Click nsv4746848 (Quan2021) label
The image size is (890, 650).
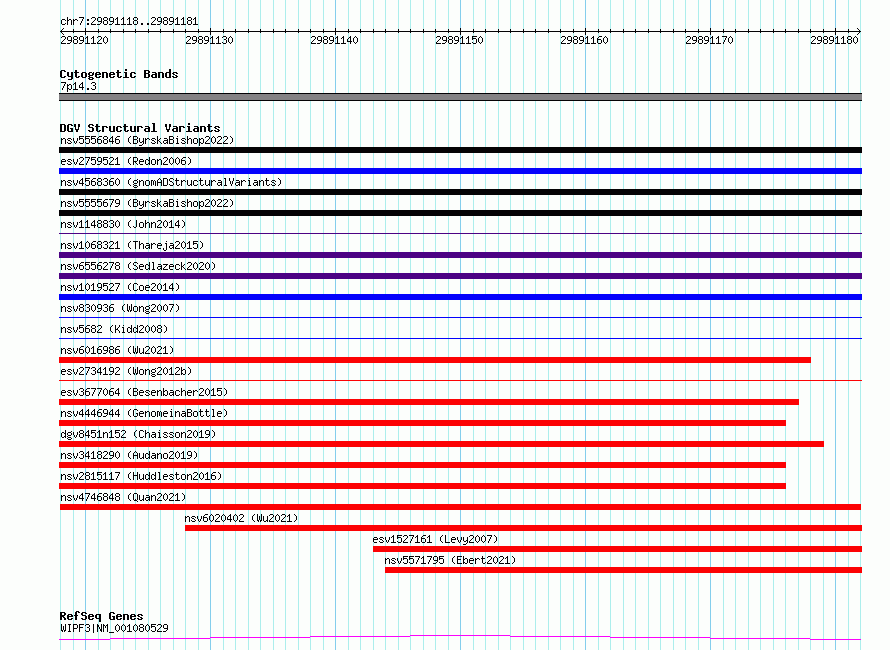coord(123,497)
